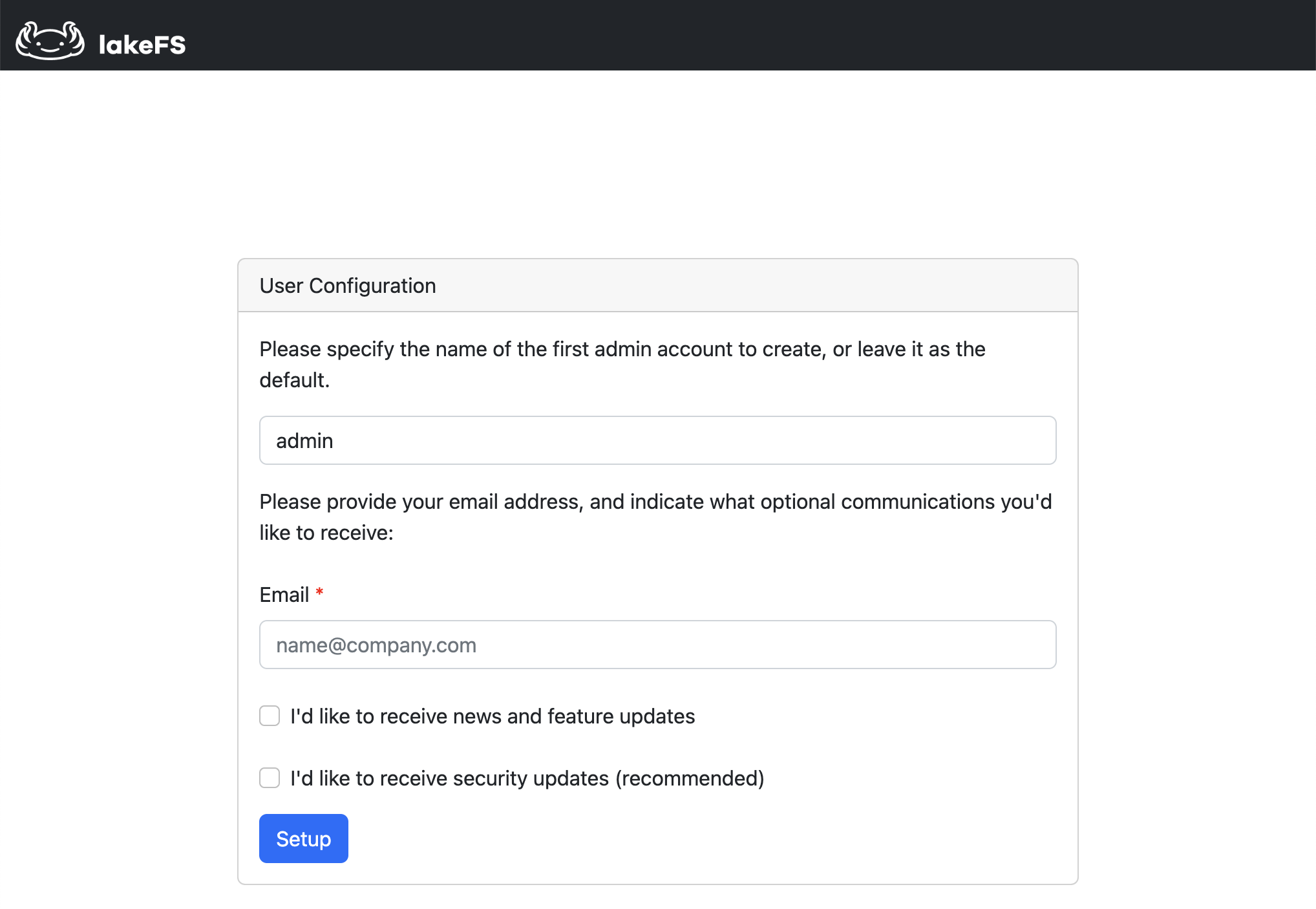Click the optional communications instruction paragraph

pyautogui.click(x=655, y=517)
